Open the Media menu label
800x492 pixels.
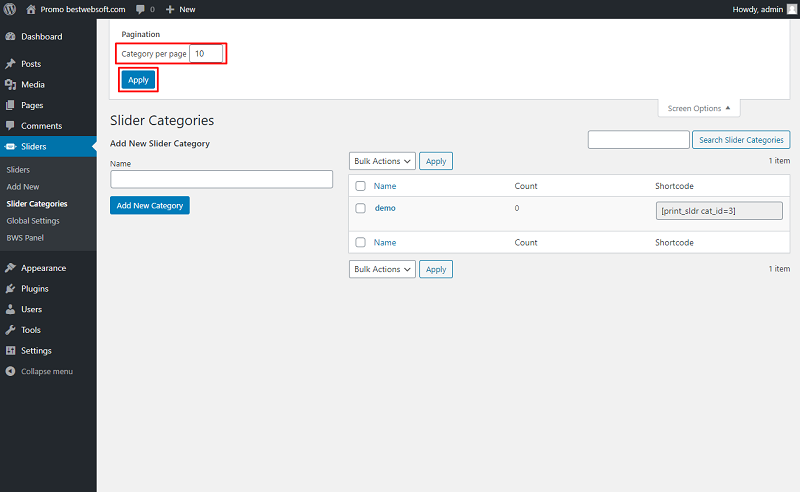point(33,85)
